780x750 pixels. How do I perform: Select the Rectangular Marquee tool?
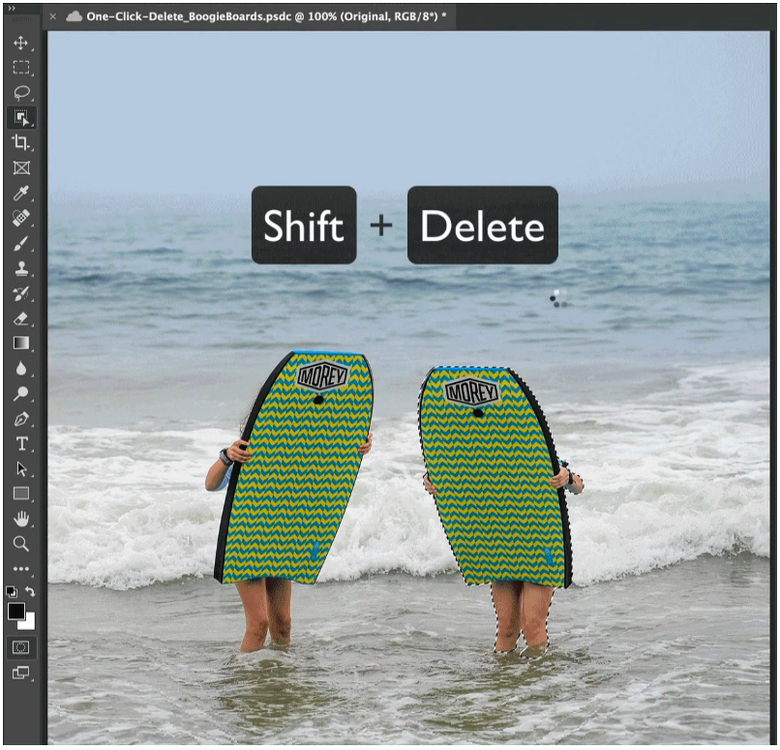pos(21,67)
